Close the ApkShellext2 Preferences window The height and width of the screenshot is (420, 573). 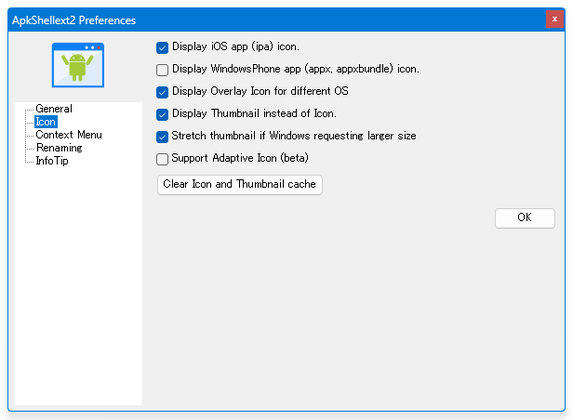tap(554, 19)
